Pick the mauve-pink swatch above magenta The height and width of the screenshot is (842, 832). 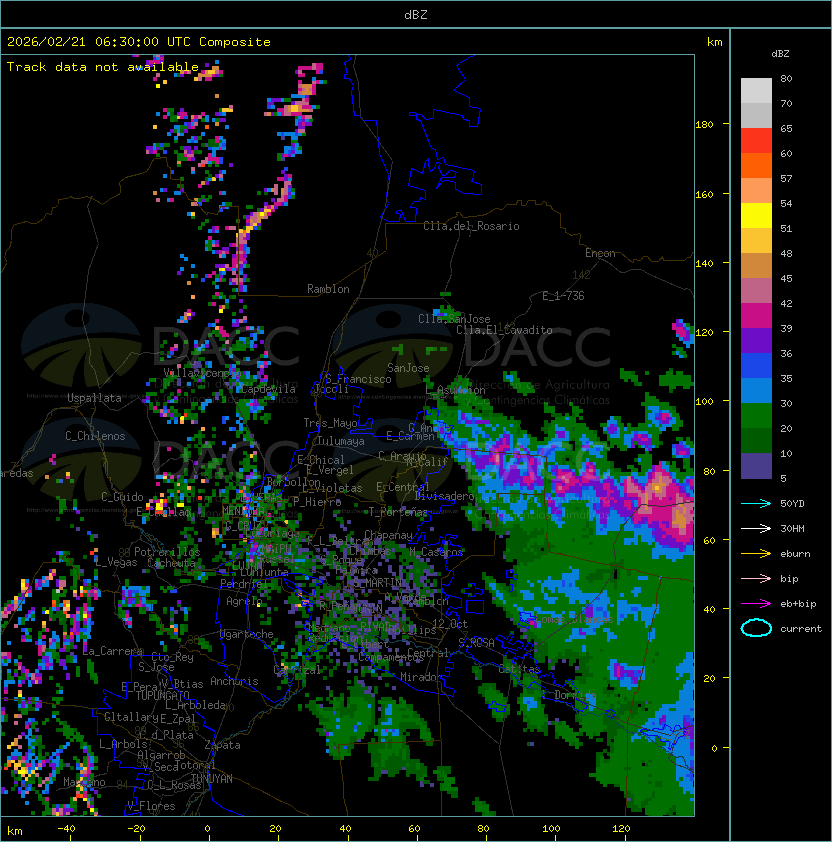[x=756, y=291]
